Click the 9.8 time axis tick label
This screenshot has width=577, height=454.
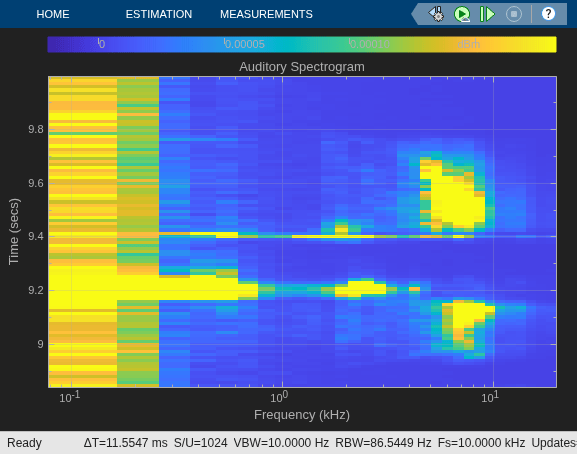click(36, 130)
